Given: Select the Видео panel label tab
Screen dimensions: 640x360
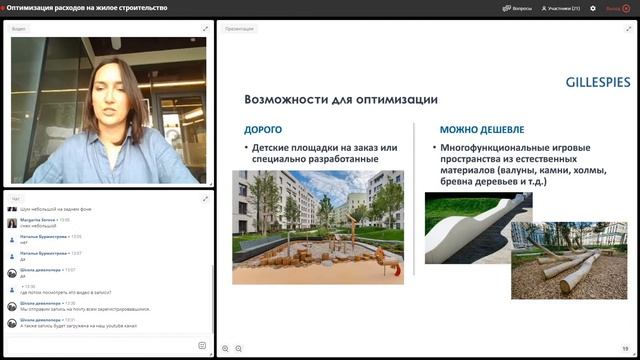Looking at the screenshot, I should point(18,29).
